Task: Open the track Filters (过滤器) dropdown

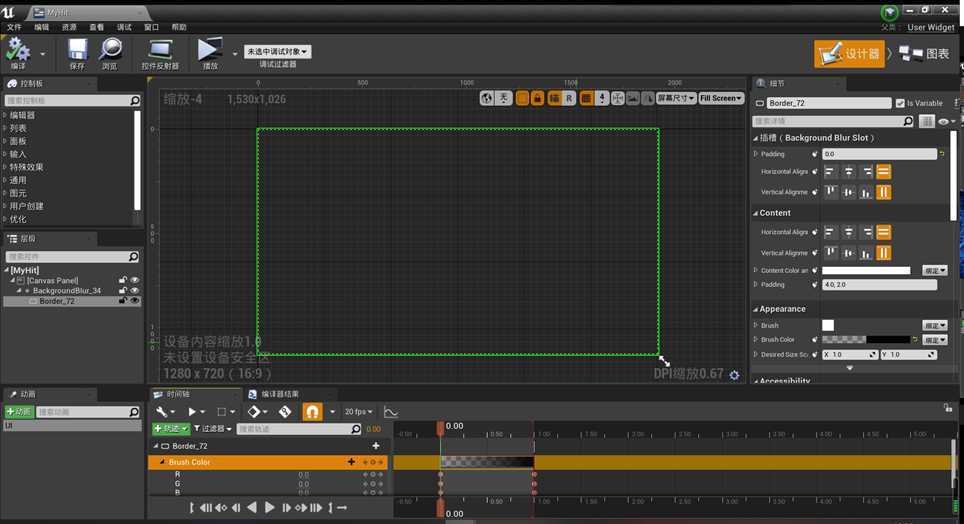Action: (213, 429)
